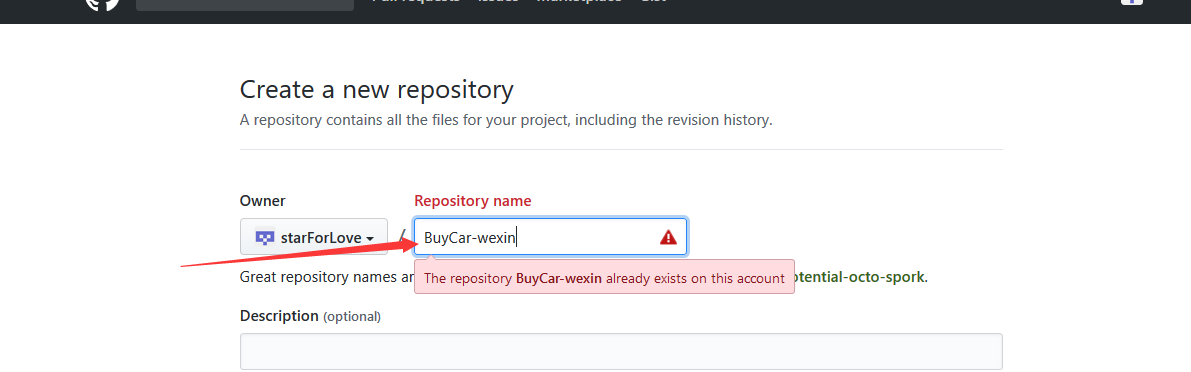
Task: Click the already exists error tooltip
Action: (605, 278)
